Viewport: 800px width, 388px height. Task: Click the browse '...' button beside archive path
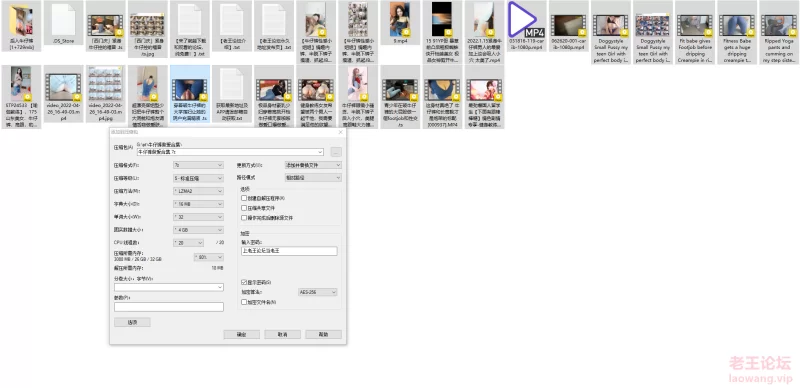tap(336, 152)
